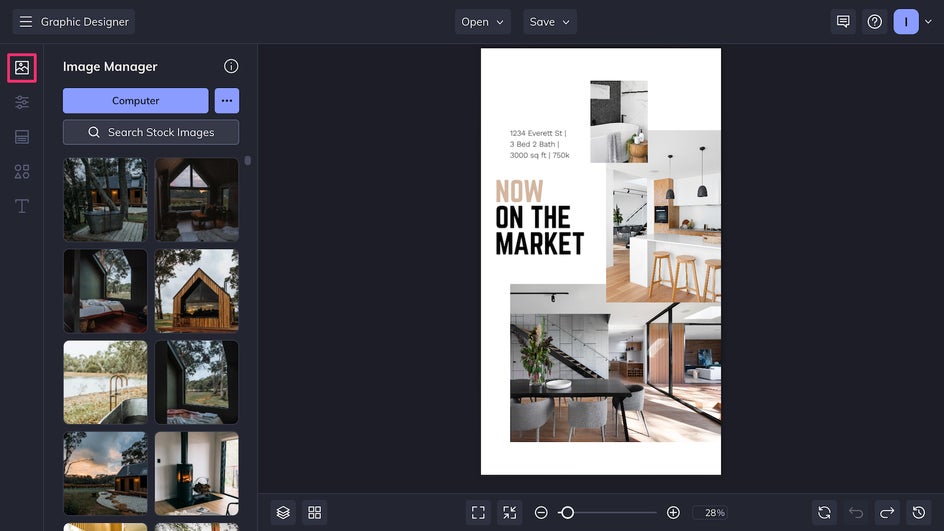Select the lake with ladder thumbnail
Screen dimensions: 944x531
[105, 382]
